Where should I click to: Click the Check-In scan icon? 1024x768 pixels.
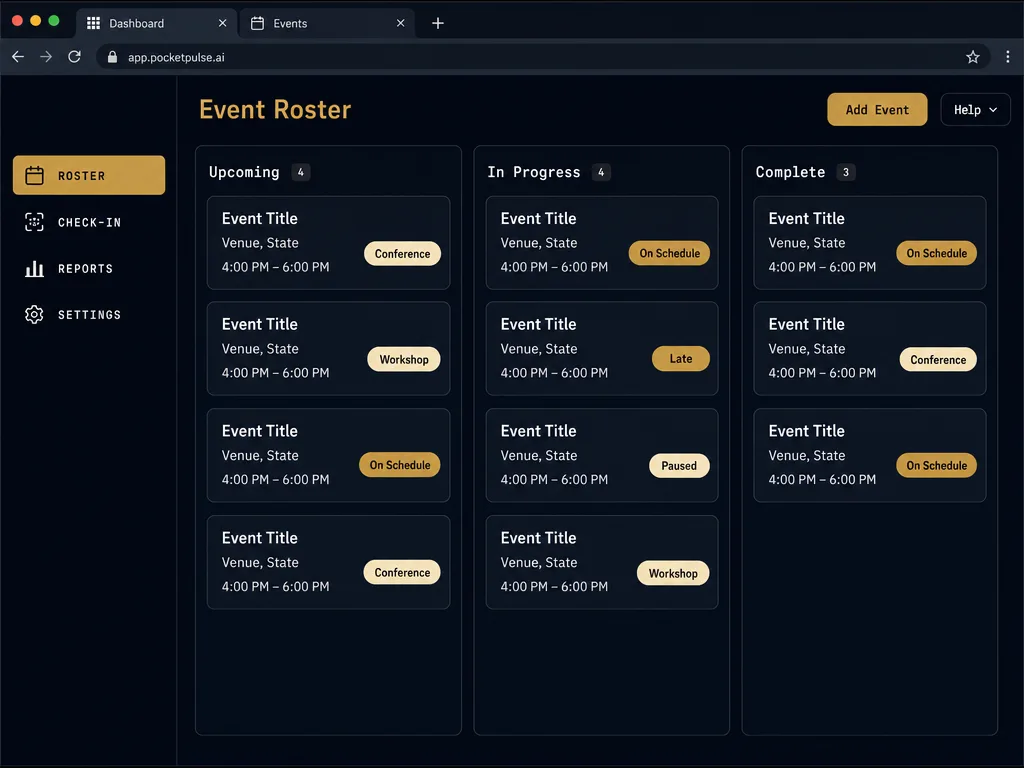(35, 222)
